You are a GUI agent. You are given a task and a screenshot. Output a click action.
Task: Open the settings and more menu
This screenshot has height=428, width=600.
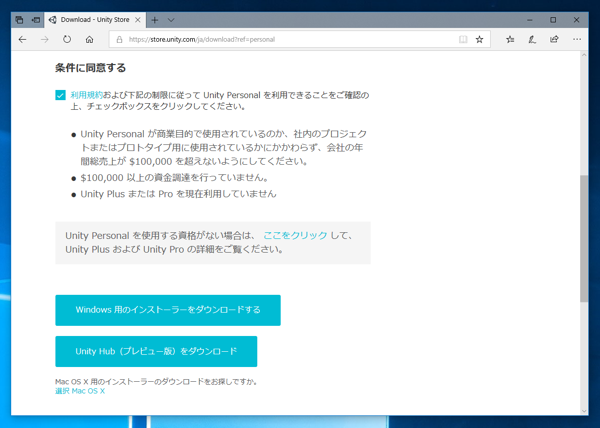tap(577, 39)
